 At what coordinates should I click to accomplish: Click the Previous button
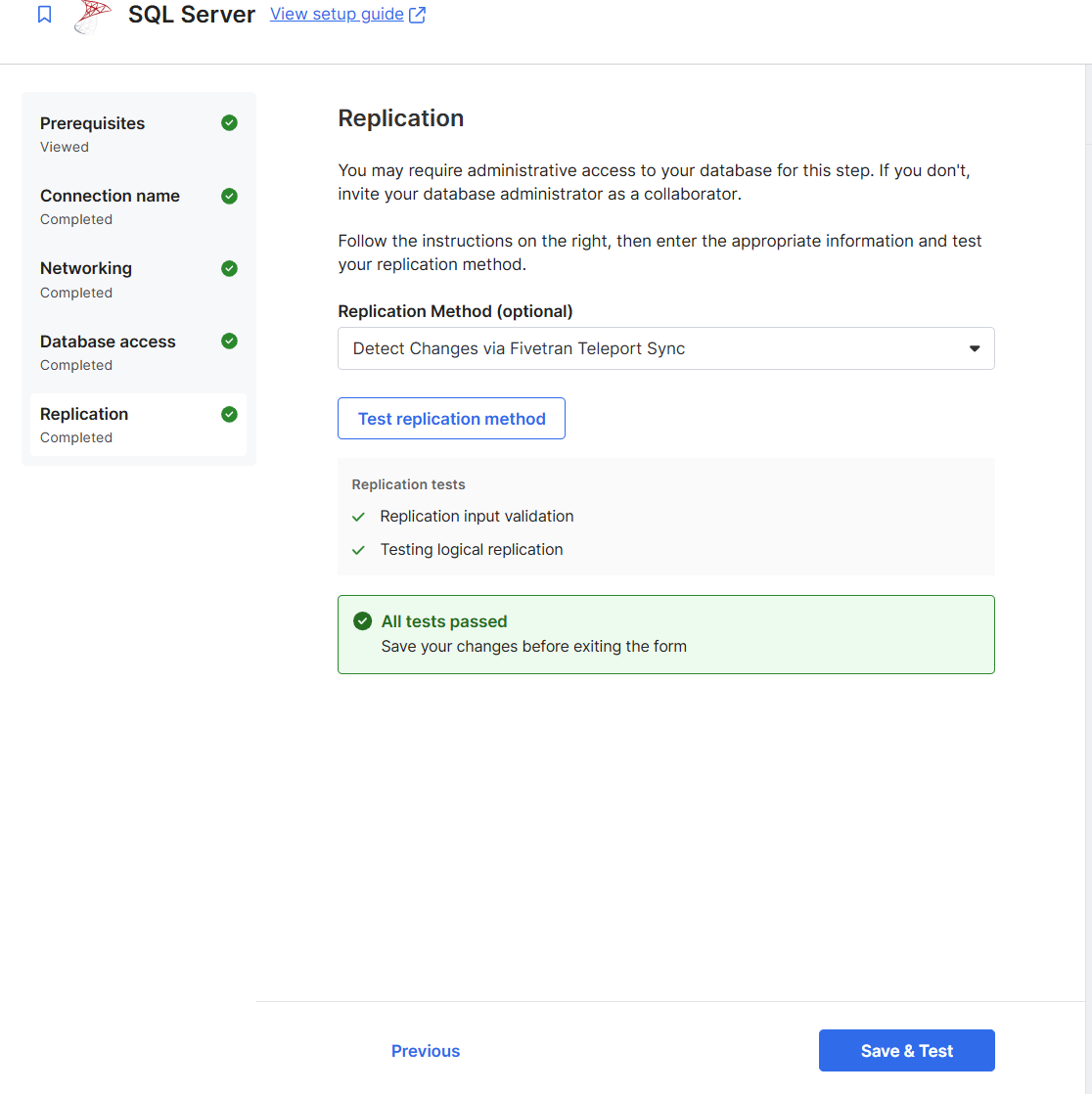click(425, 1051)
